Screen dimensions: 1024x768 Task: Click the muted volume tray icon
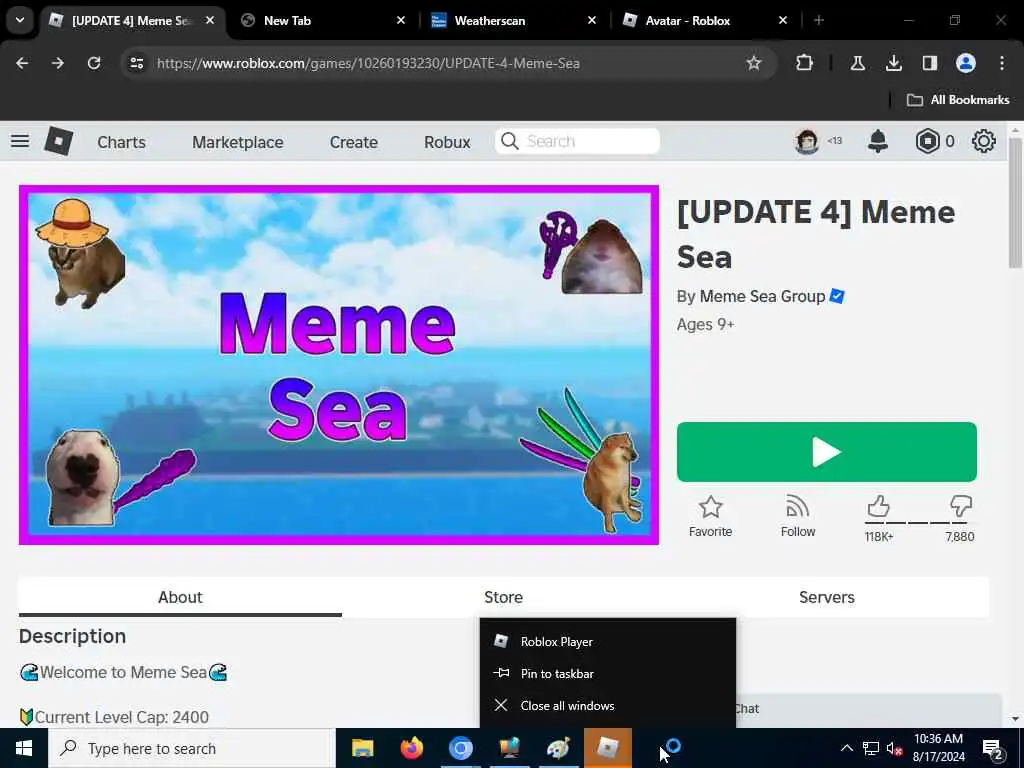tap(894, 748)
